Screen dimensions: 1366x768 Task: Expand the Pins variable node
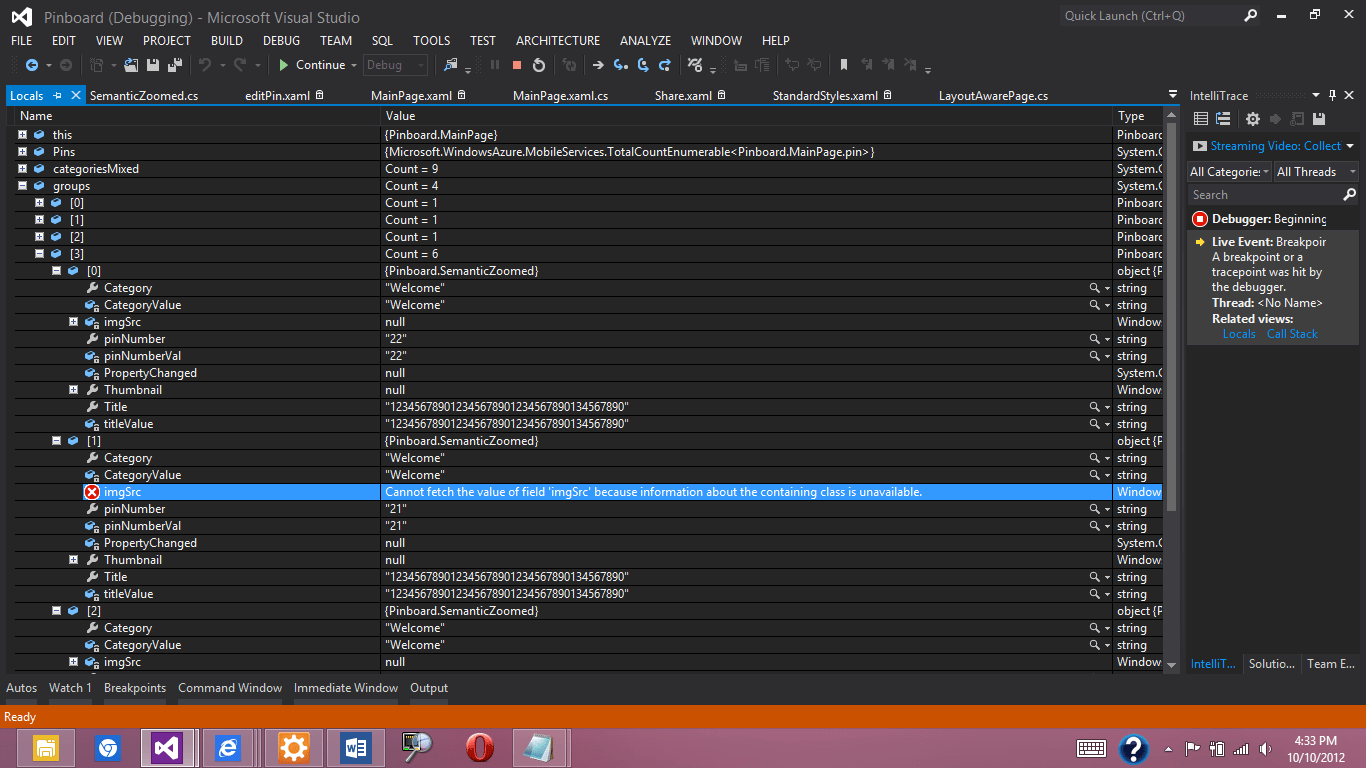[x=22, y=152]
